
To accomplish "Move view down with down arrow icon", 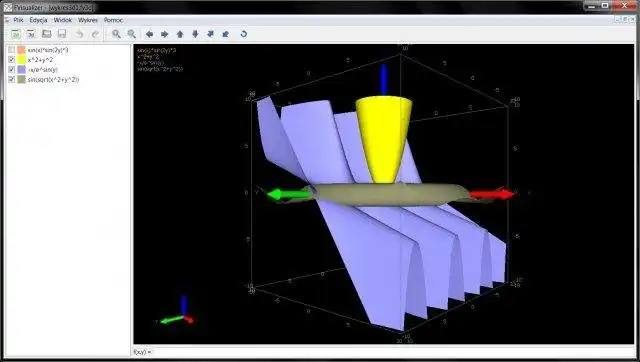I will tap(195, 34).
